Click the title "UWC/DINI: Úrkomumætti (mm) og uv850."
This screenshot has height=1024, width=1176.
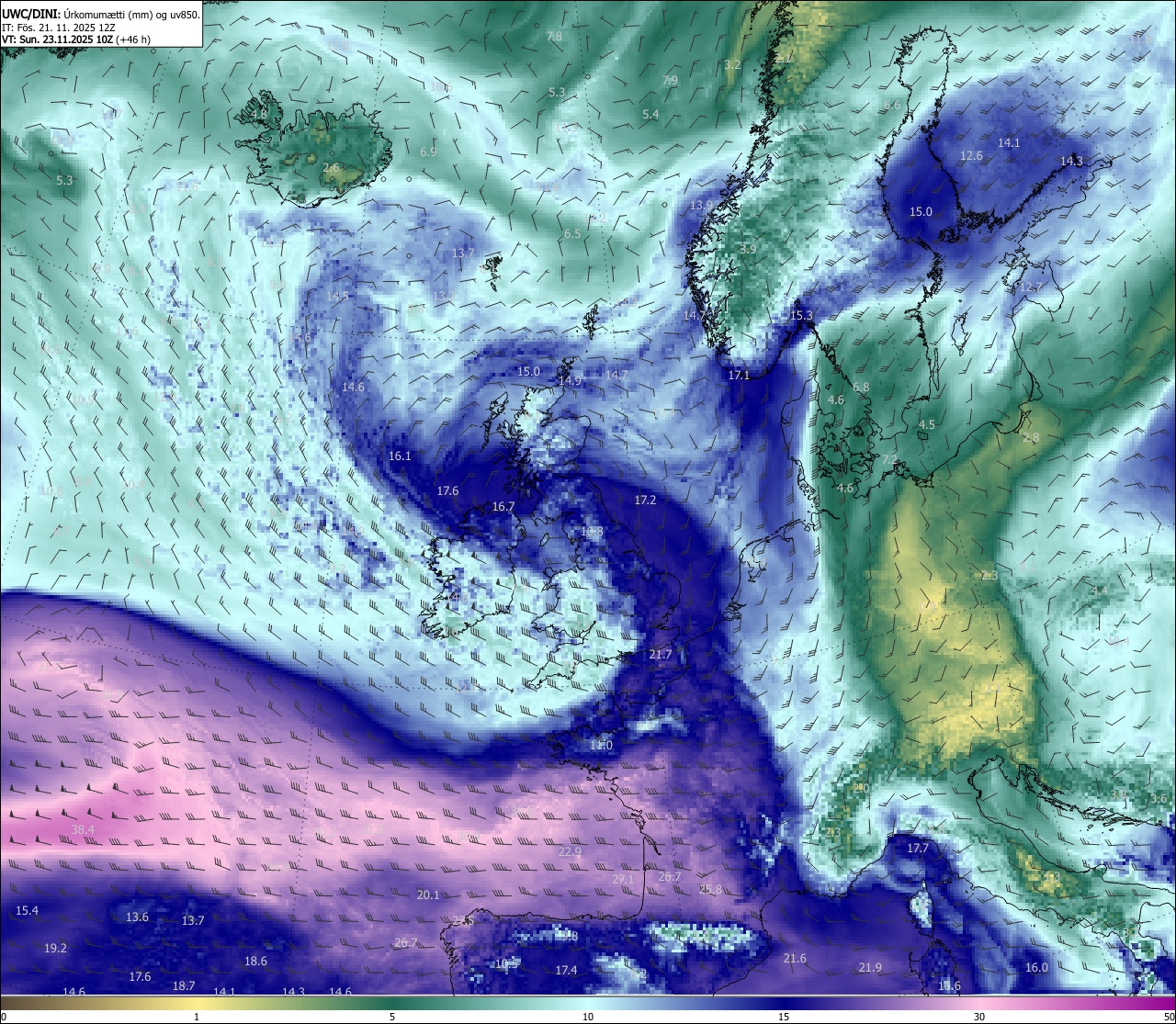100,14
